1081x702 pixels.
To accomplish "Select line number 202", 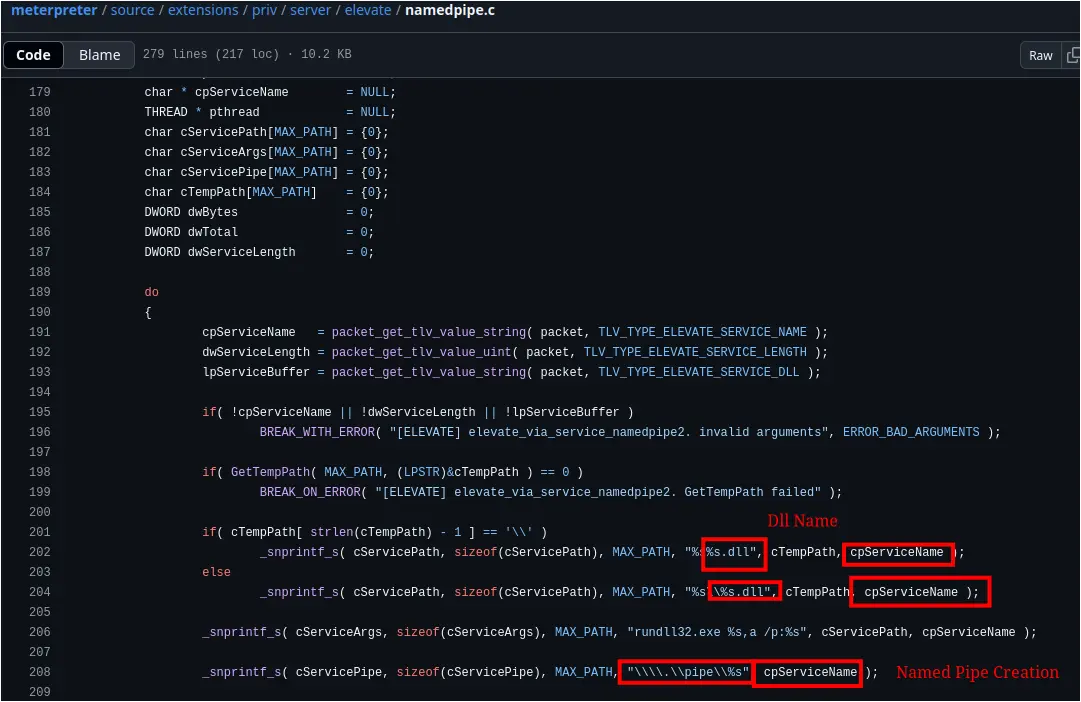I will tap(39, 552).
